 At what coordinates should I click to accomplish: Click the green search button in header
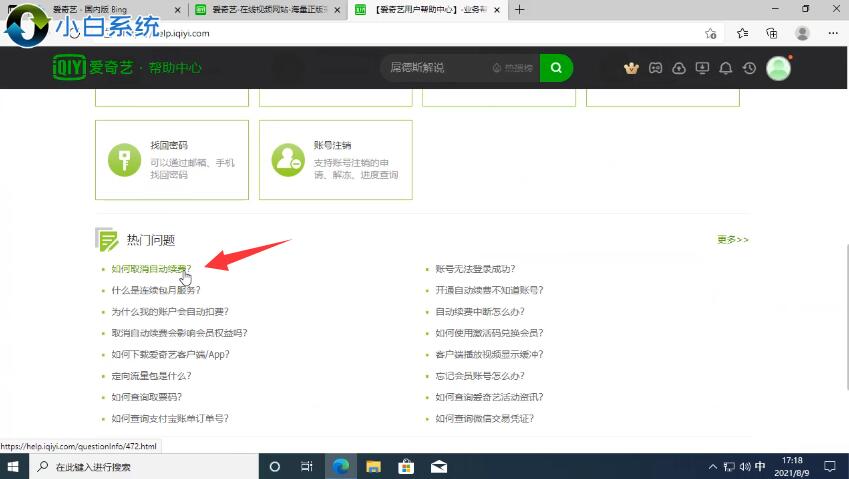click(556, 68)
